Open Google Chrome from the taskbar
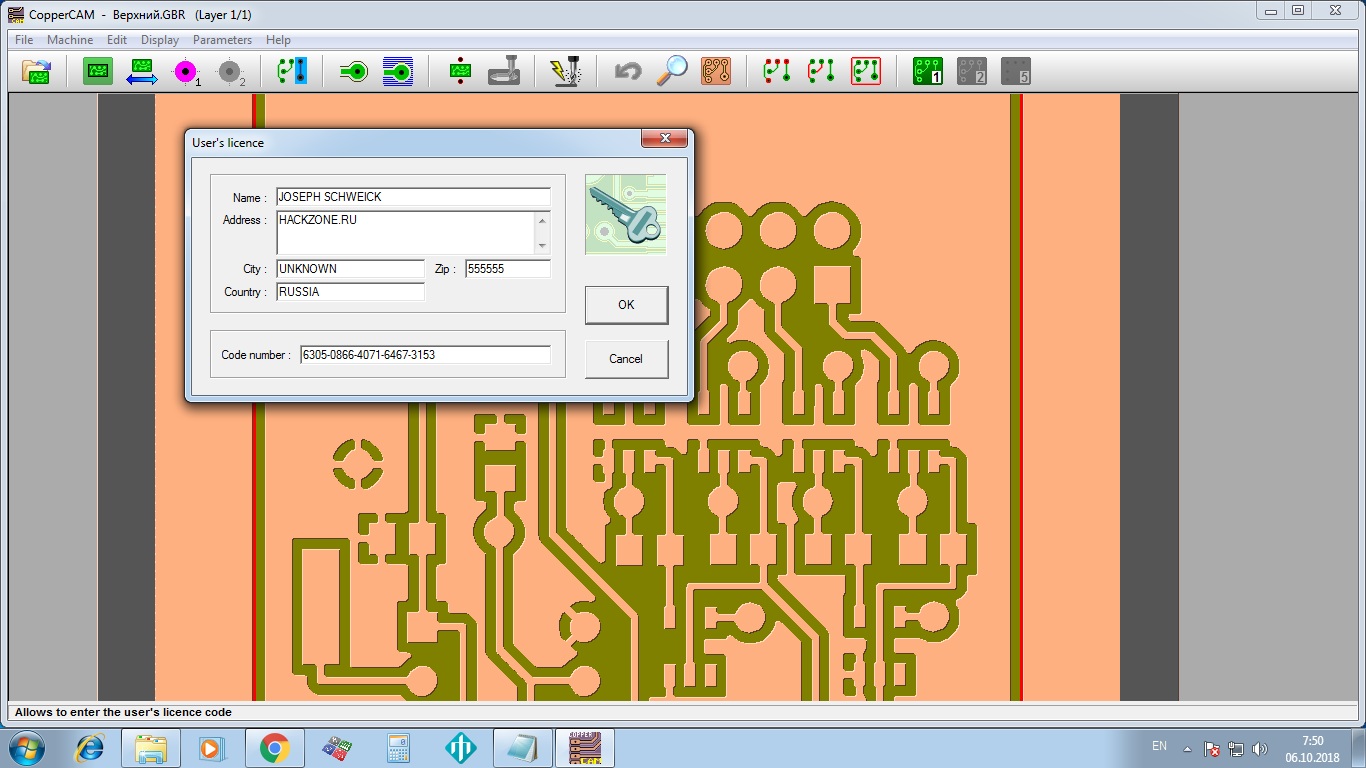This screenshot has width=1366, height=768. 274,748
